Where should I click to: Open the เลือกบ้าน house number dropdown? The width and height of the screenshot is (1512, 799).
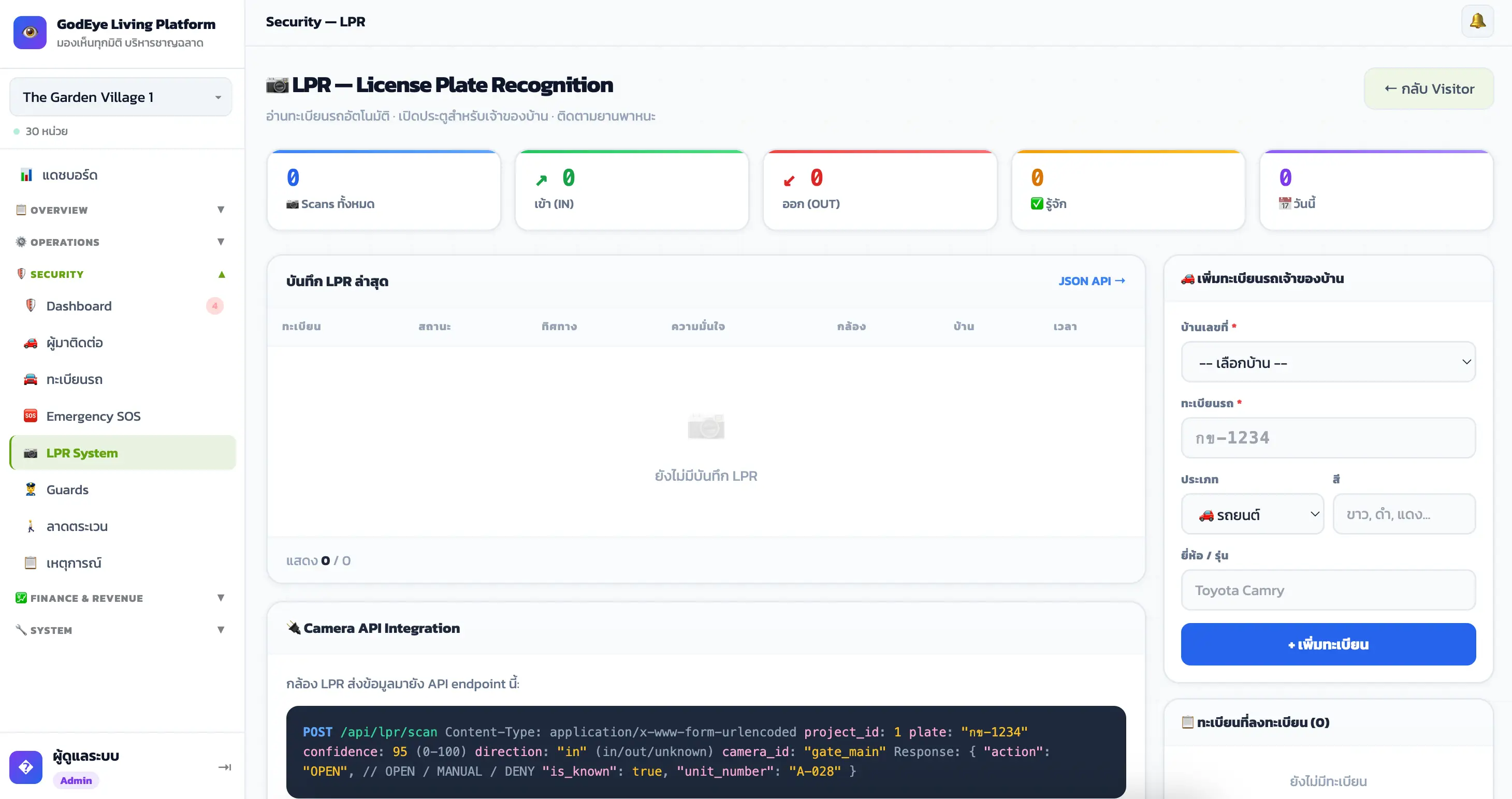click(x=1328, y=362)
